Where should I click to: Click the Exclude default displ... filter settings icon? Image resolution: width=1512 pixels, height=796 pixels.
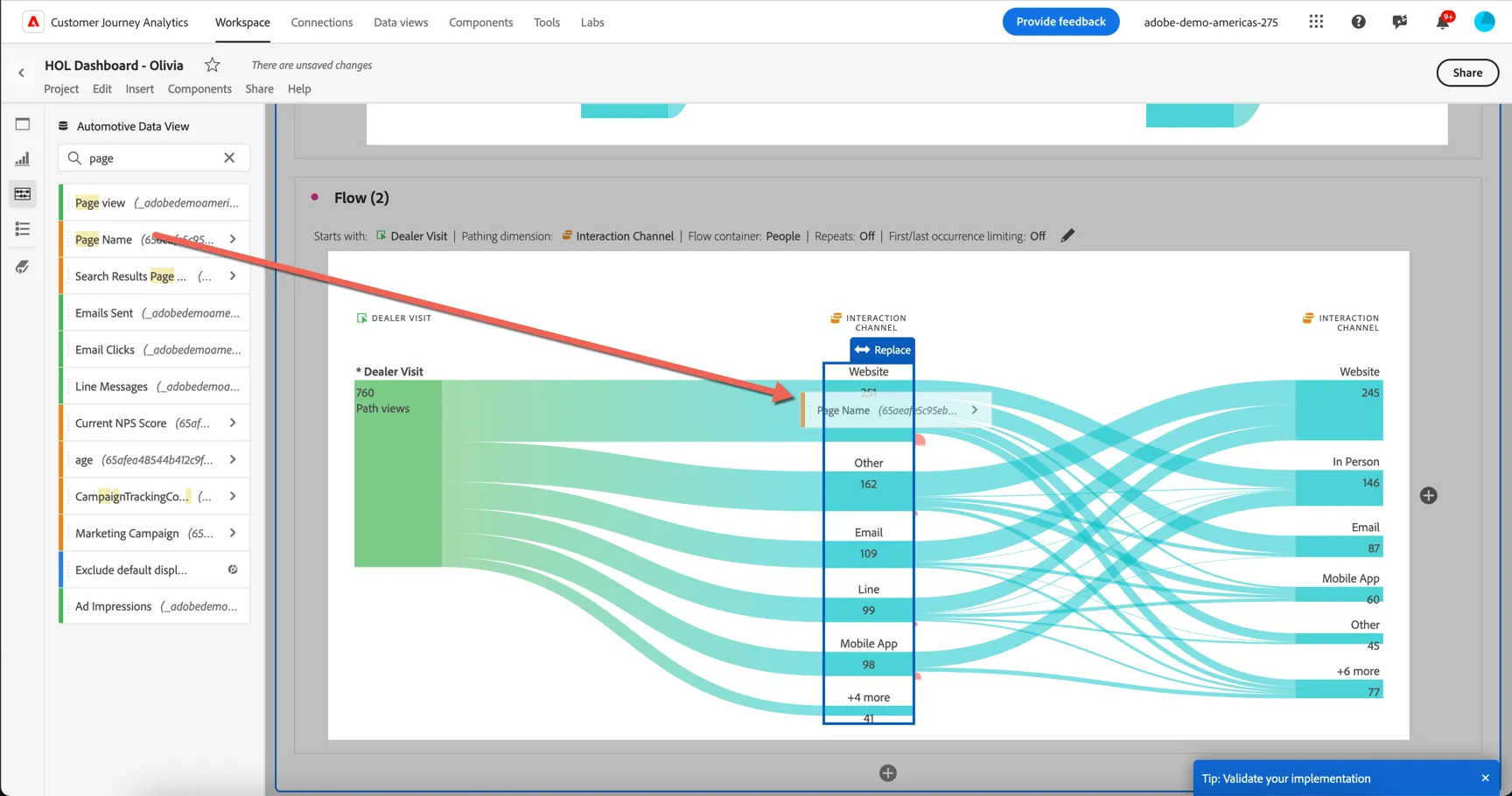click(x=233, y=569)
